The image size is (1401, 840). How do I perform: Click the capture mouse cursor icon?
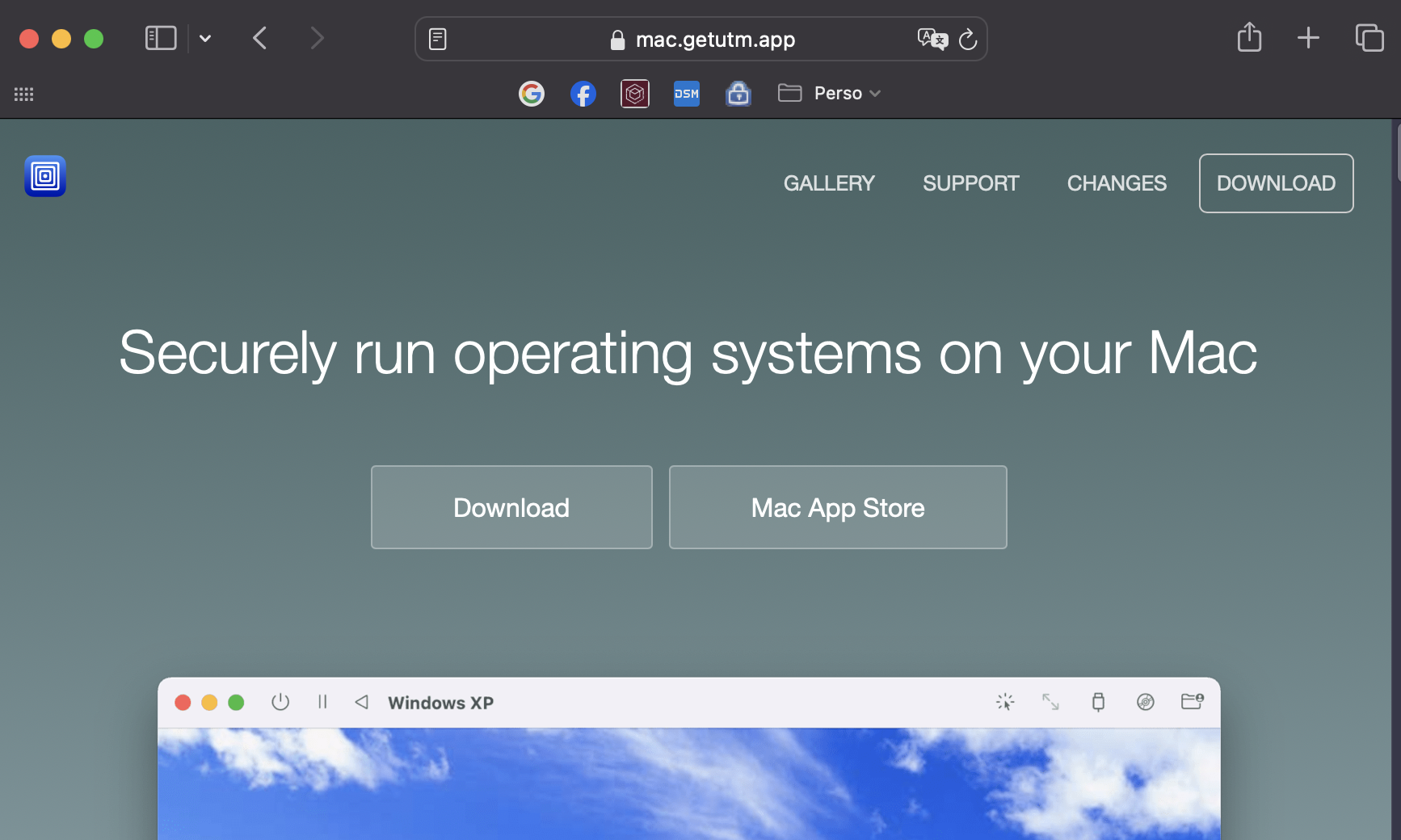[1005, 702]
